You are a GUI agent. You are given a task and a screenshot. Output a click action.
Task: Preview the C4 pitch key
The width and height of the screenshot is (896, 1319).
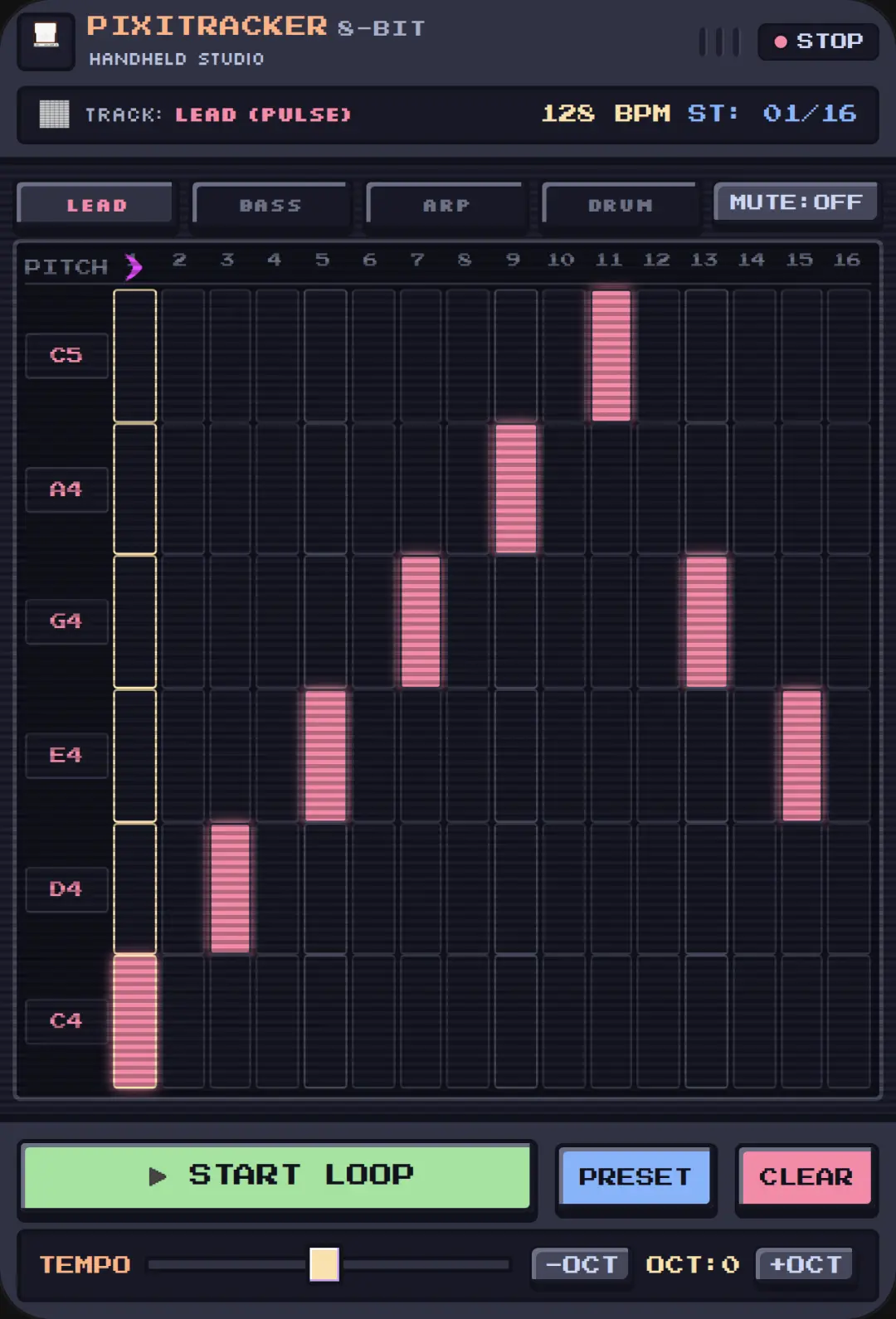click(66, 1021)
